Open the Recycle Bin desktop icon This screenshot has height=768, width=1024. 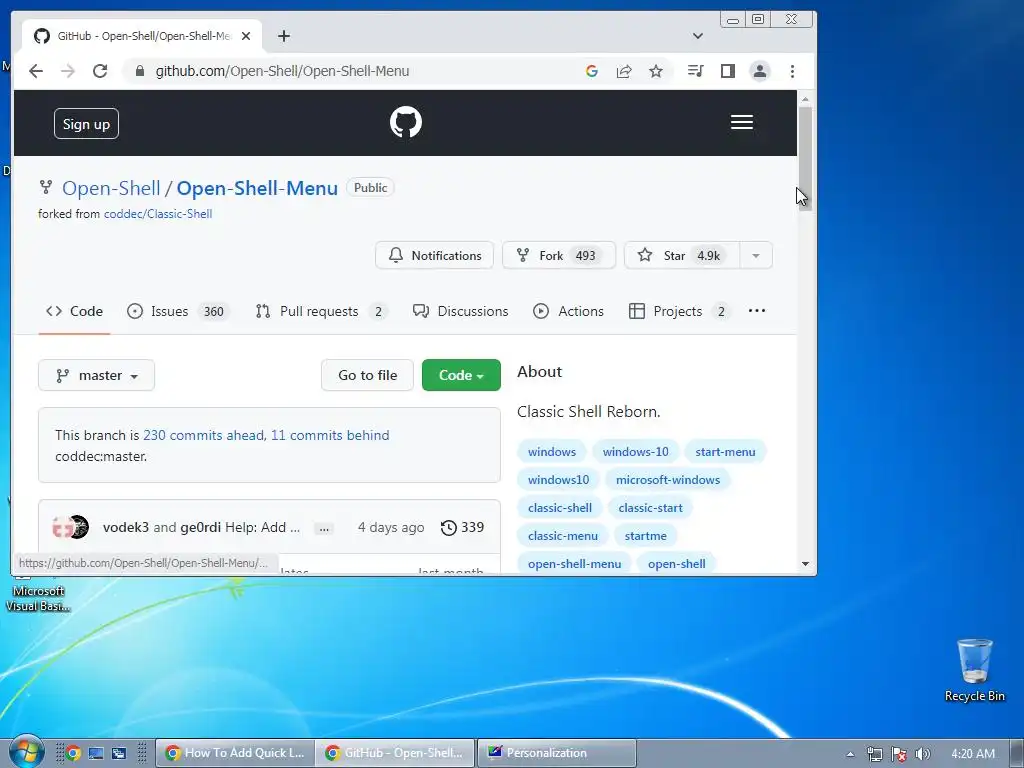[974, 670]
